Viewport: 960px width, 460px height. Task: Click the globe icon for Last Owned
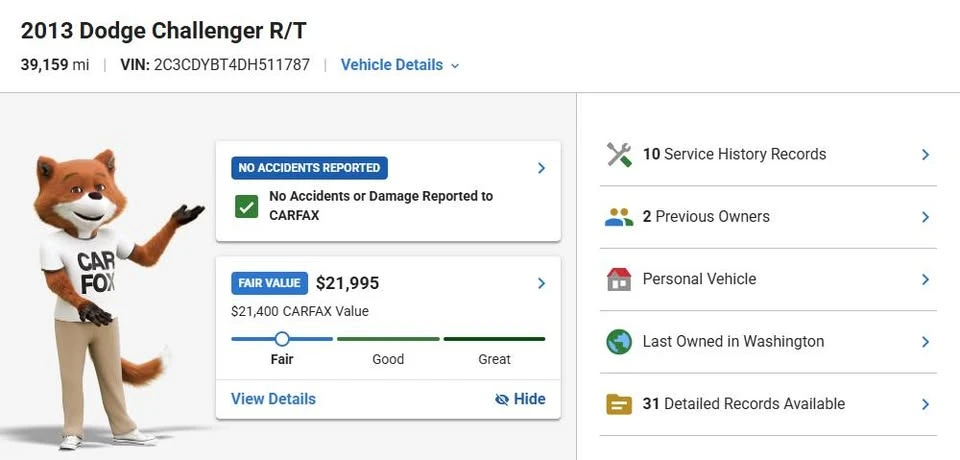pos(619,342)
